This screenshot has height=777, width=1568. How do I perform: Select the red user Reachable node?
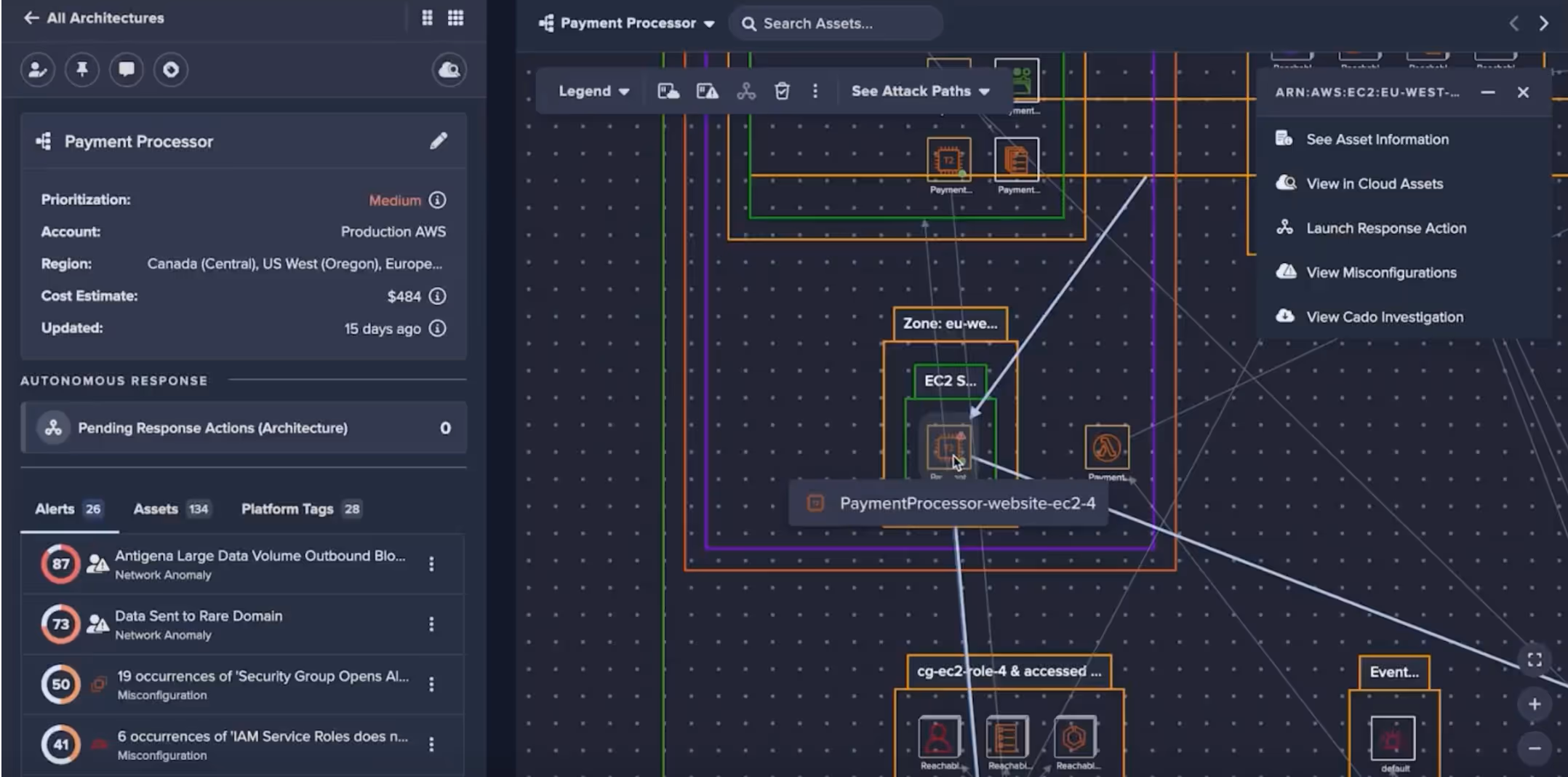tap(939, 737)
